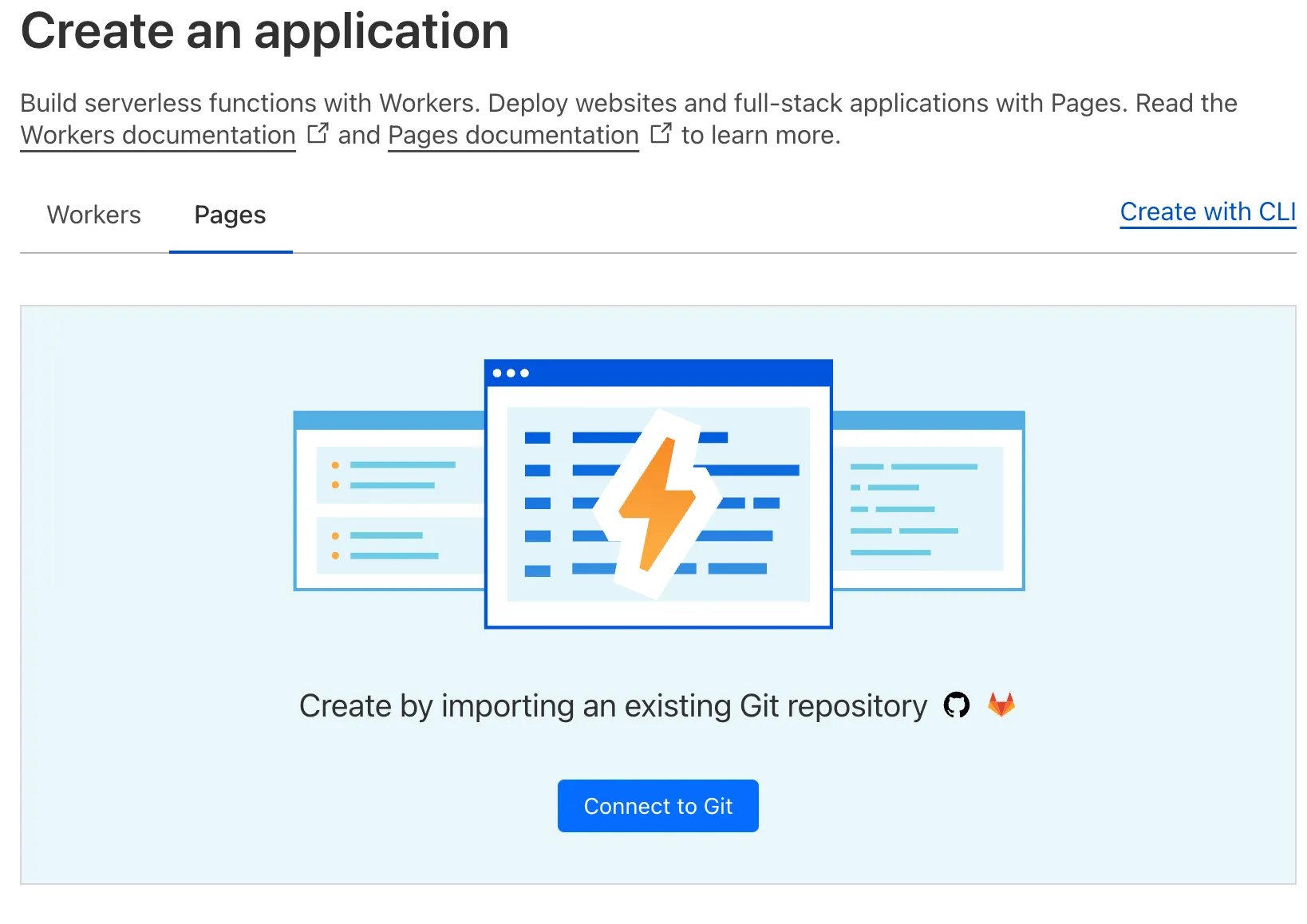Open the Workers documentation link
Screen dimensions: 1307x924
tap(158, 136)
